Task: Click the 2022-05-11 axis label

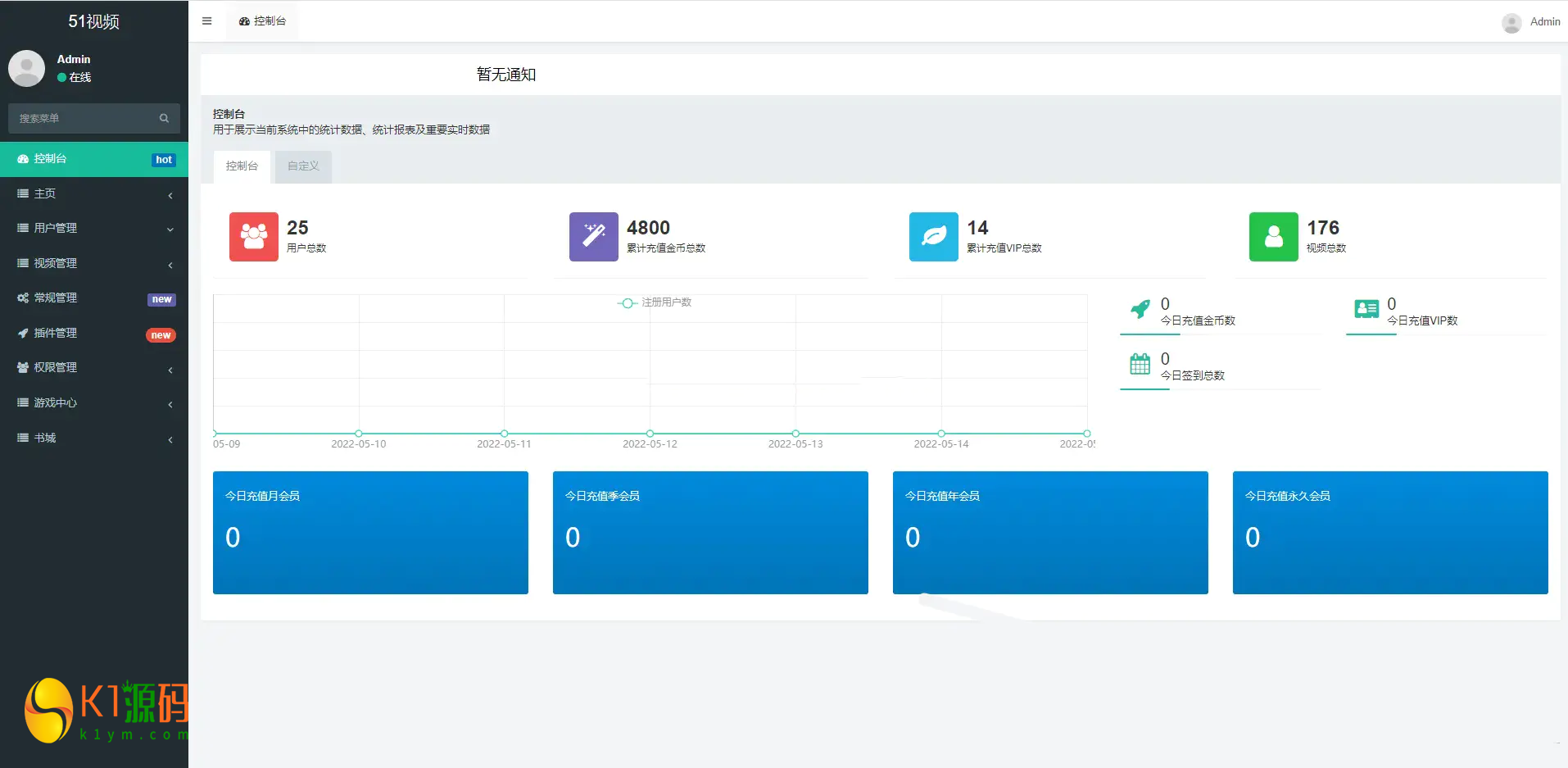Action: tap(504, 444)
